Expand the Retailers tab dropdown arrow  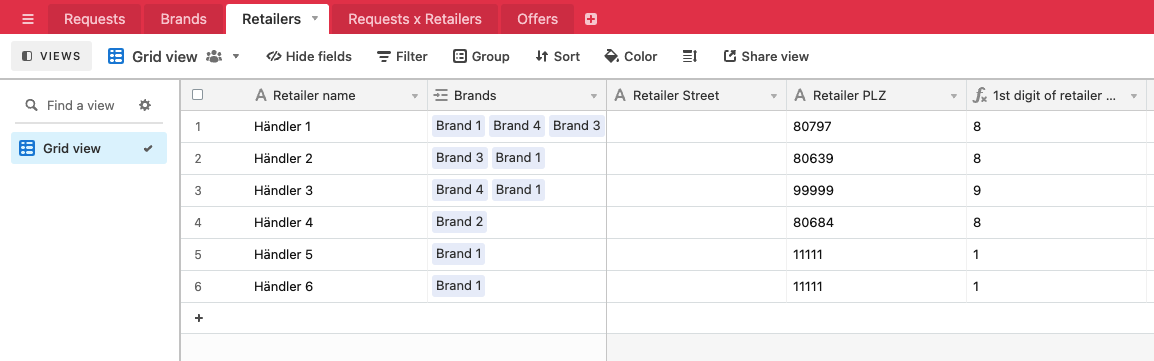coord(315,18)
